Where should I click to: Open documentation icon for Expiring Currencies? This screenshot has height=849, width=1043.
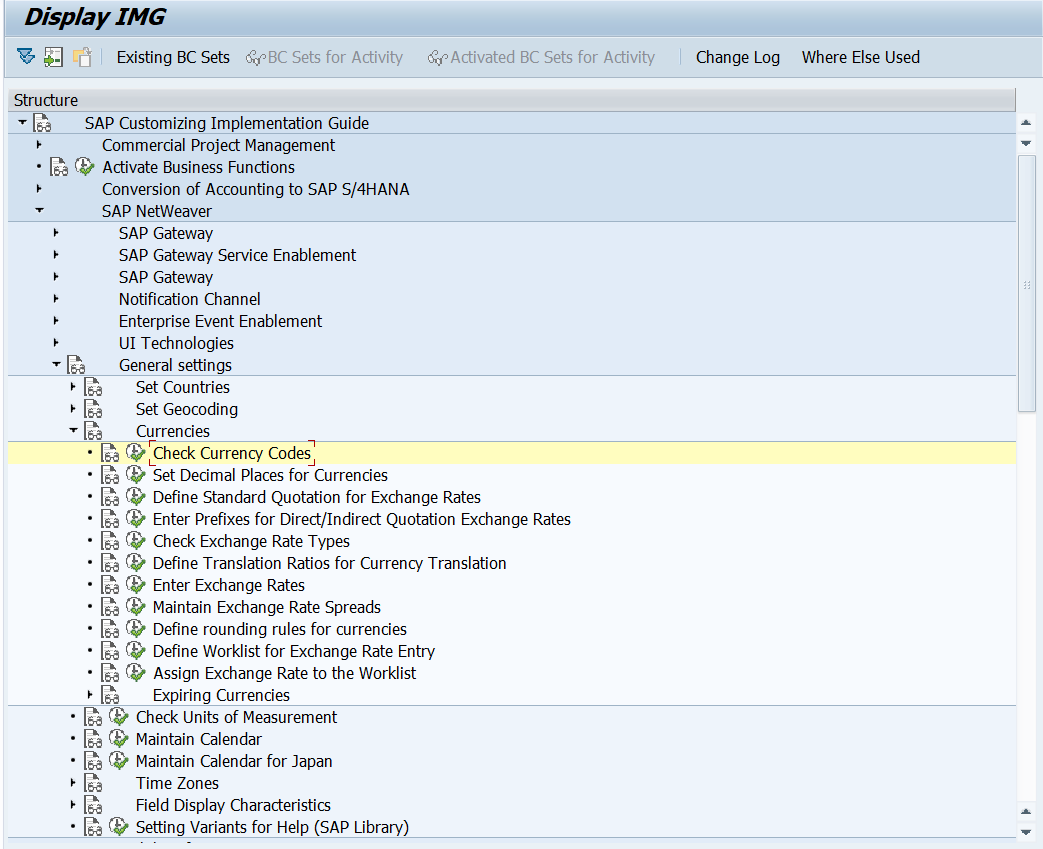110,695
